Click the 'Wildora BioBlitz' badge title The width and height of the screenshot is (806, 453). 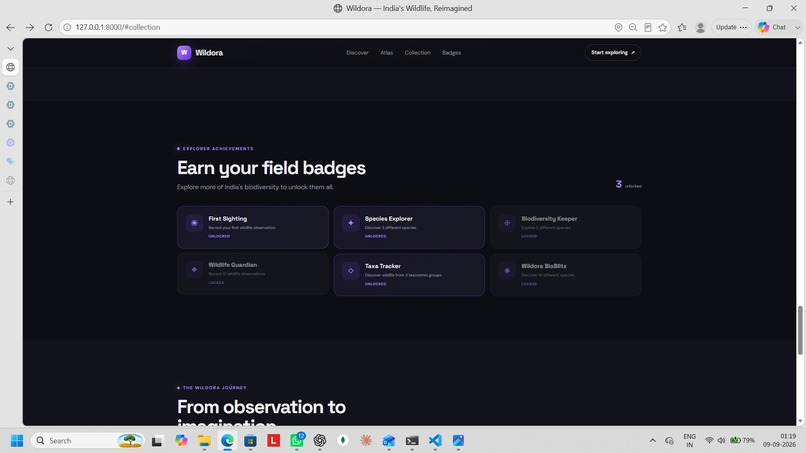click(544, 266)
